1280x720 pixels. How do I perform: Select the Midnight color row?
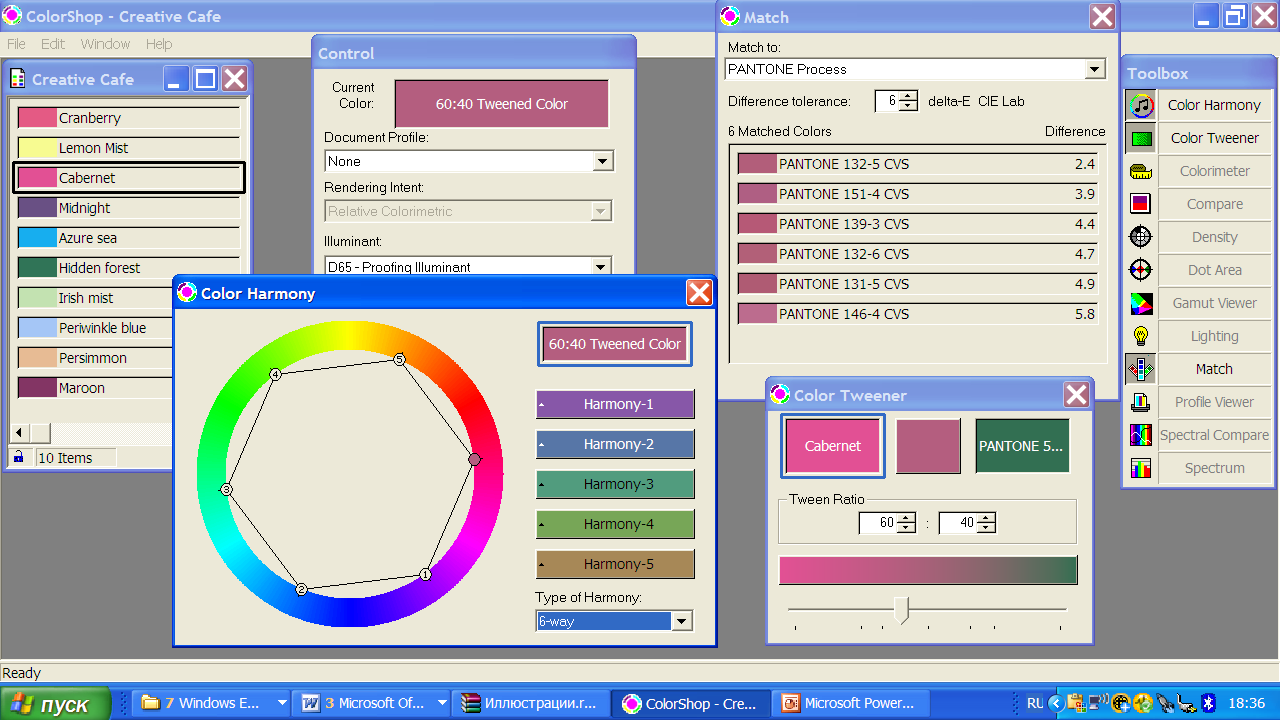tap(128, 208)
